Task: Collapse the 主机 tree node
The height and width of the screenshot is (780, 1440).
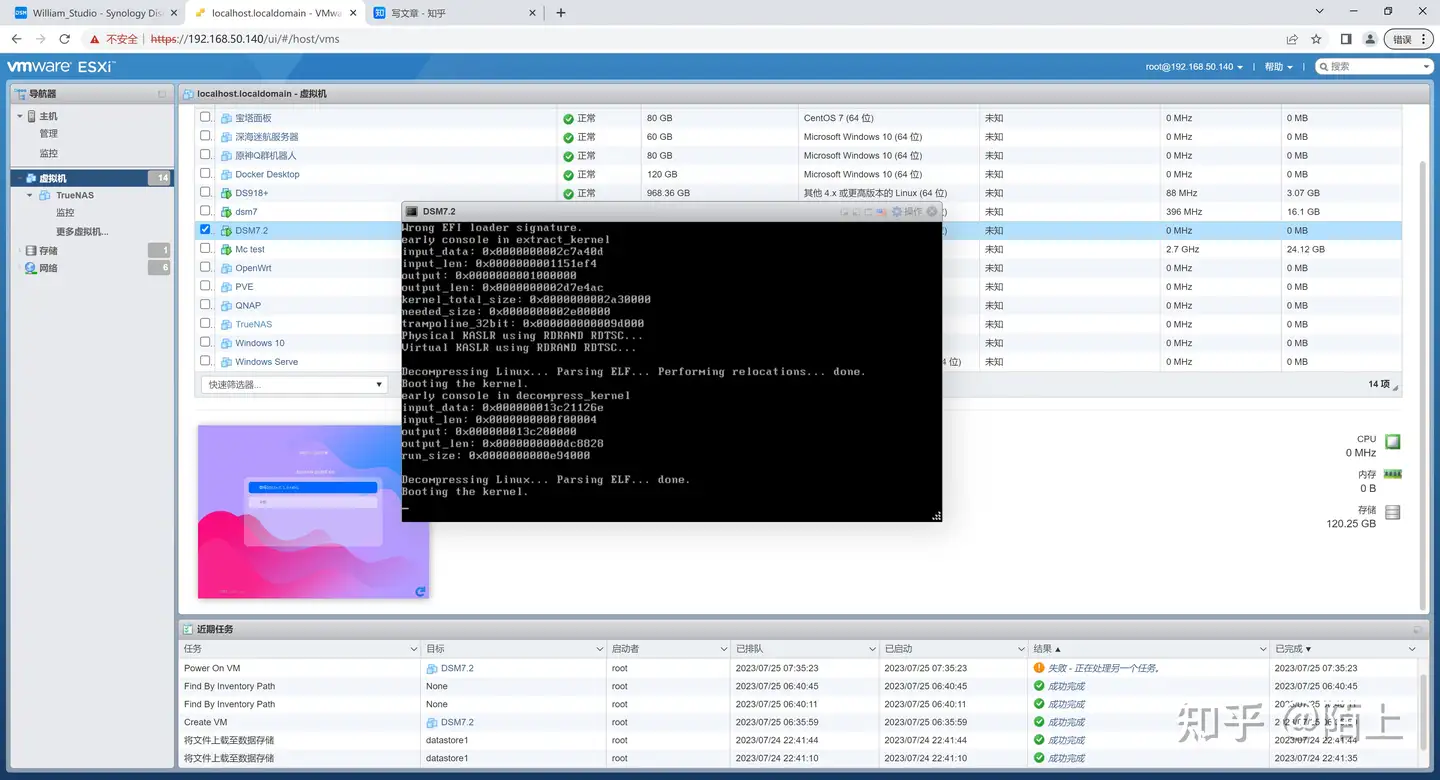Action: click(19, 117)
